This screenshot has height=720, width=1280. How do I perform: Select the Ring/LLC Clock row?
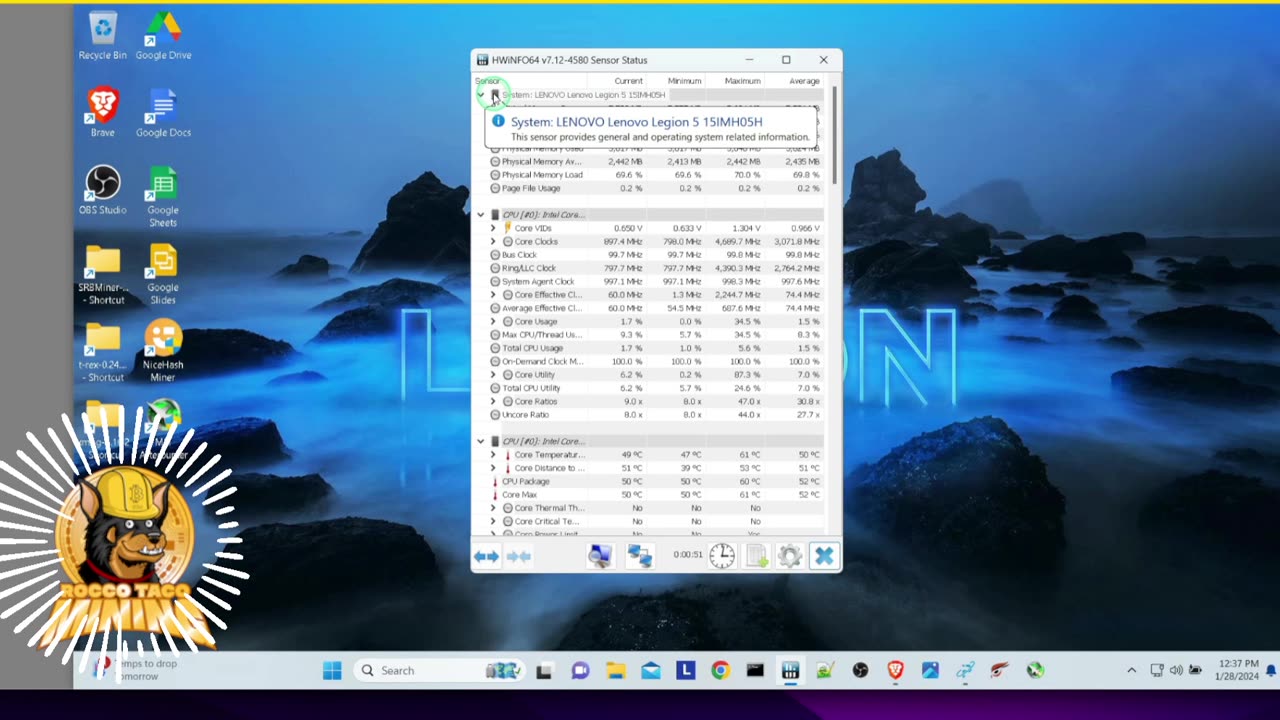tap(655, 268)
